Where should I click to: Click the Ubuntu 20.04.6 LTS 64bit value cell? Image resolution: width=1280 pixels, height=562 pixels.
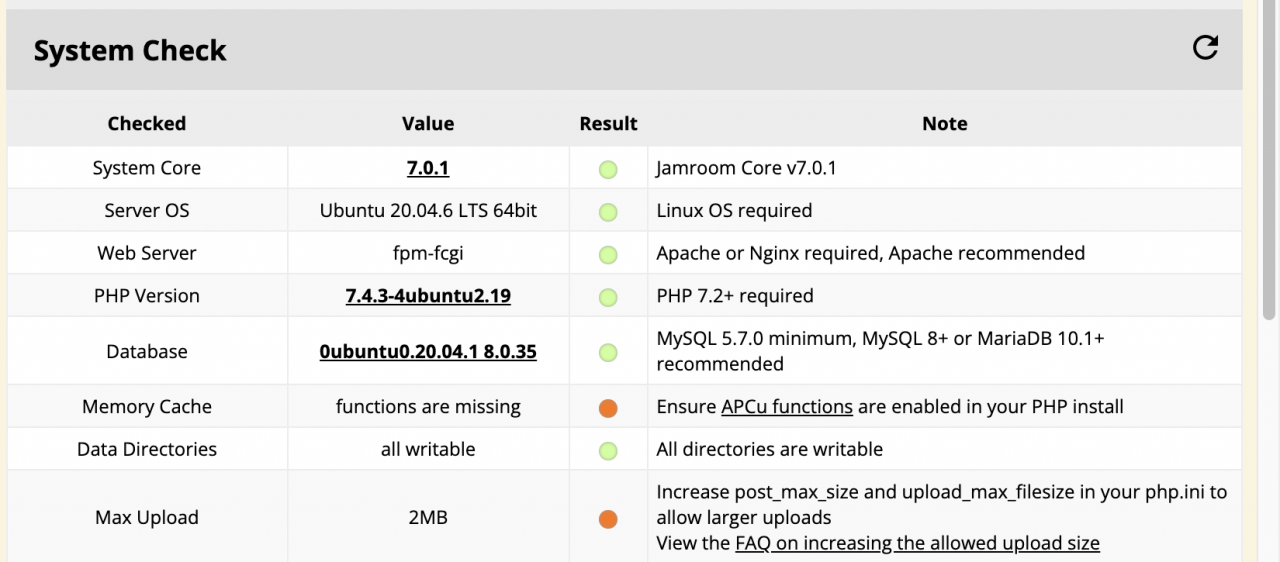point(428,211)
